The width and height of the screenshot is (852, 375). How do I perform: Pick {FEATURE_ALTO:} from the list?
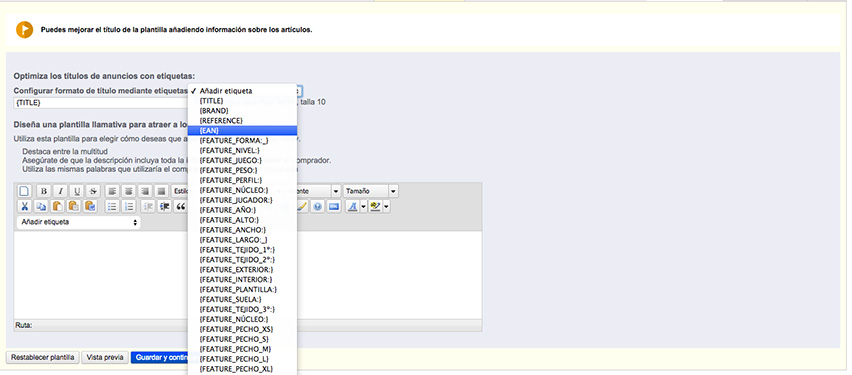pyautogui.click(x=242, y=220)
